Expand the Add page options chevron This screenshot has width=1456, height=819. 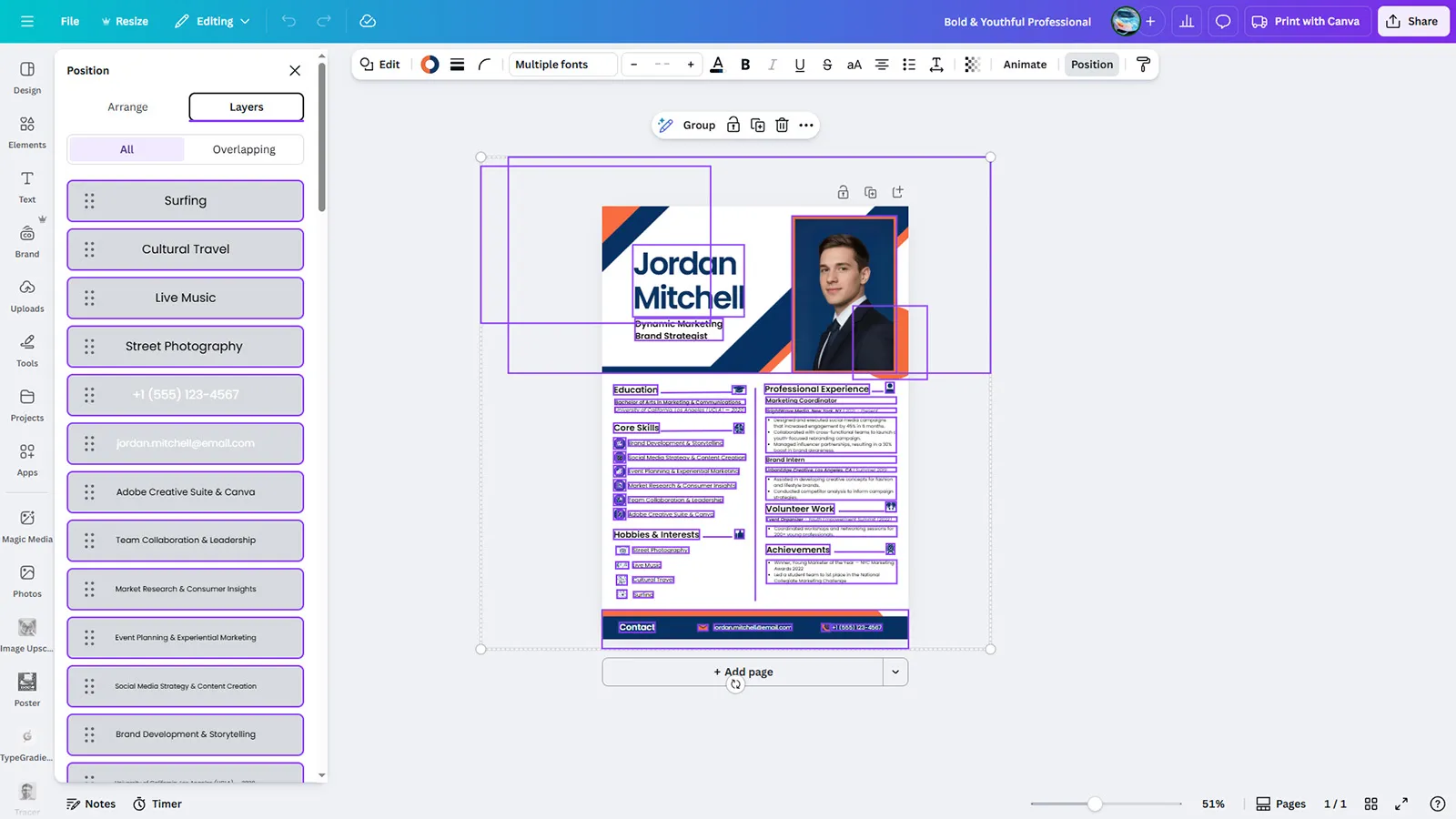(x=895, y=672)
